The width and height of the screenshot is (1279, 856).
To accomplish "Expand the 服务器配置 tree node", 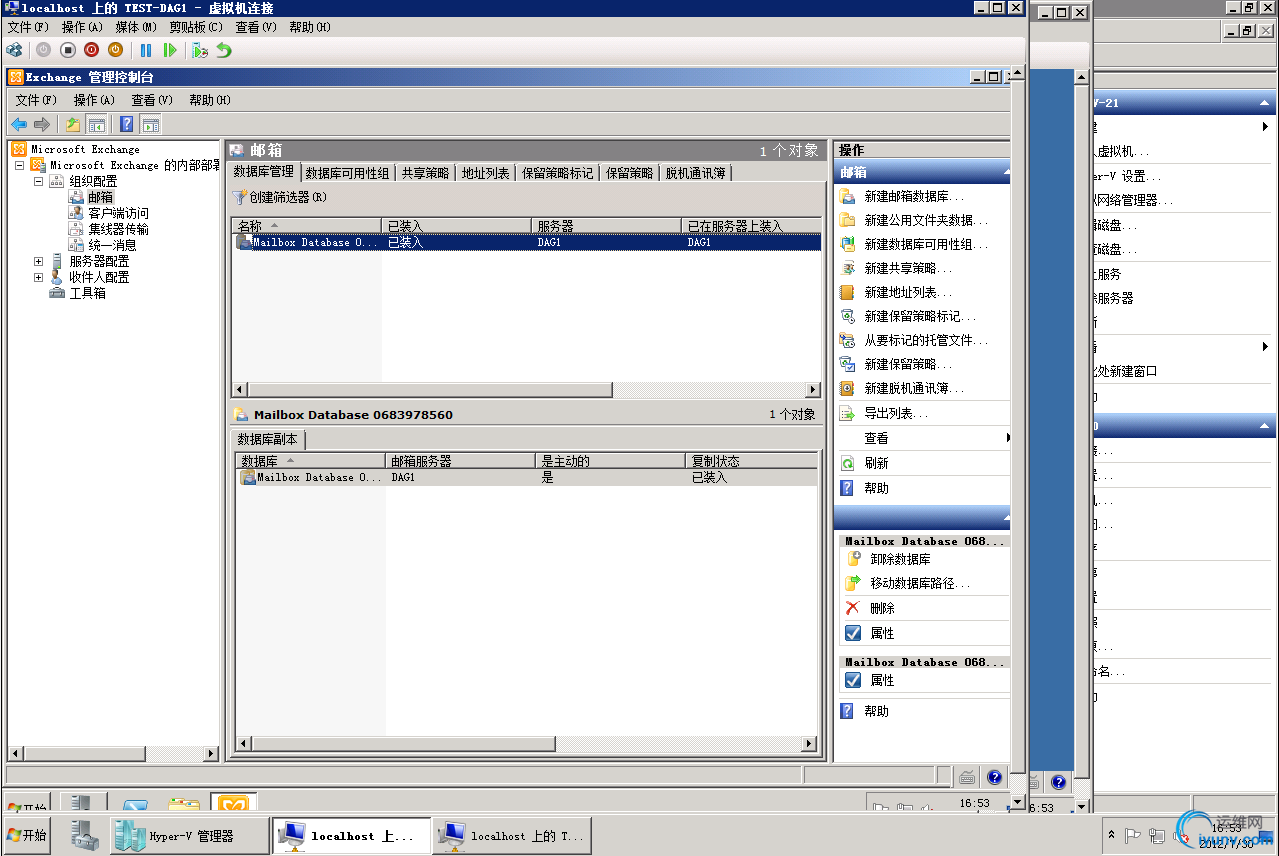I will tap(38, 261).
